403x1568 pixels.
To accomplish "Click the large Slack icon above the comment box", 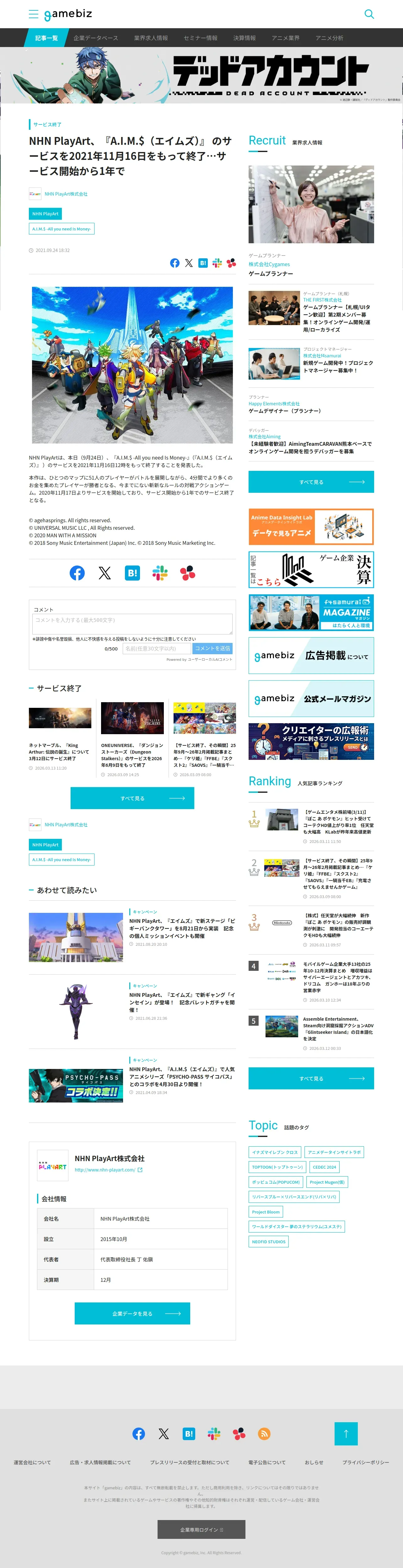I will [160, 573].
